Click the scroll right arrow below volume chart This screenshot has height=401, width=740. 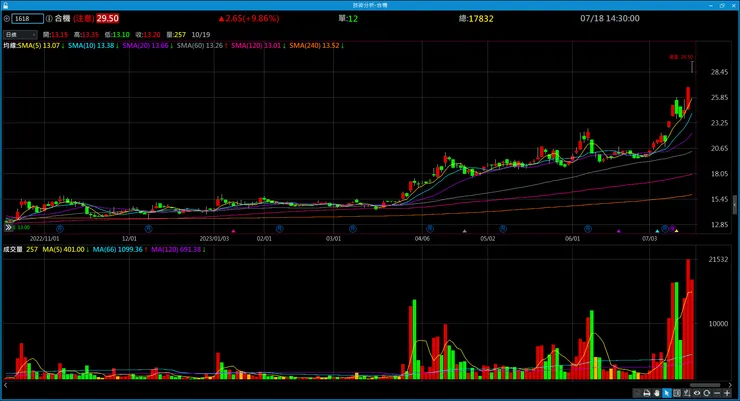(730, 385)
